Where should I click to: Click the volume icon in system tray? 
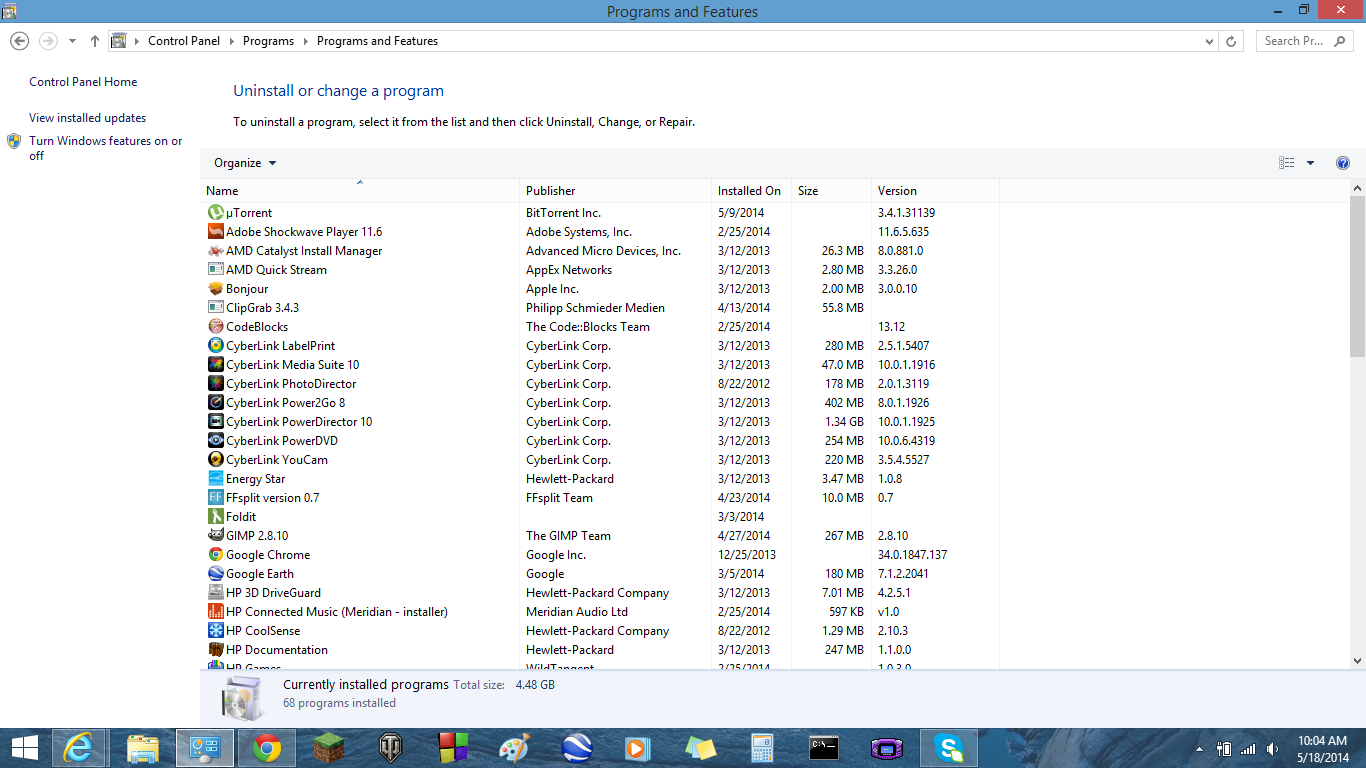pyautogui.click(x=1273, y=749)
